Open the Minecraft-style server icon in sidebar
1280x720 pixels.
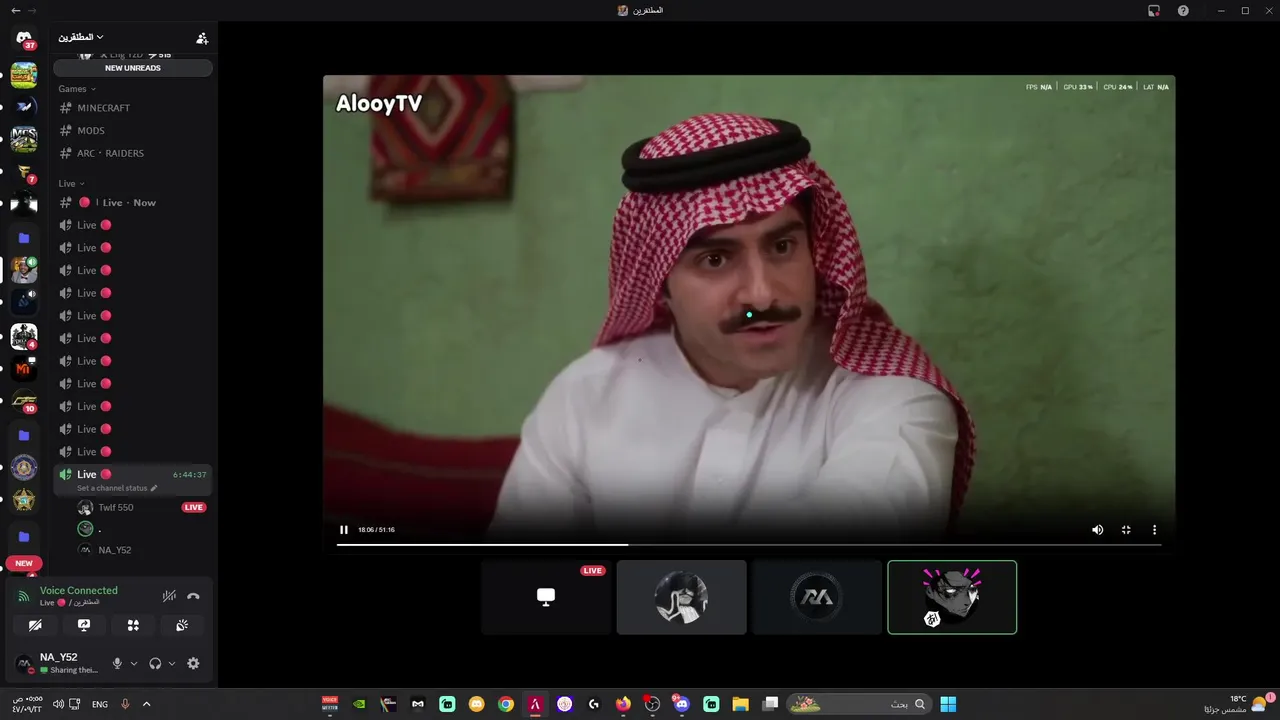tap(24, 74)
